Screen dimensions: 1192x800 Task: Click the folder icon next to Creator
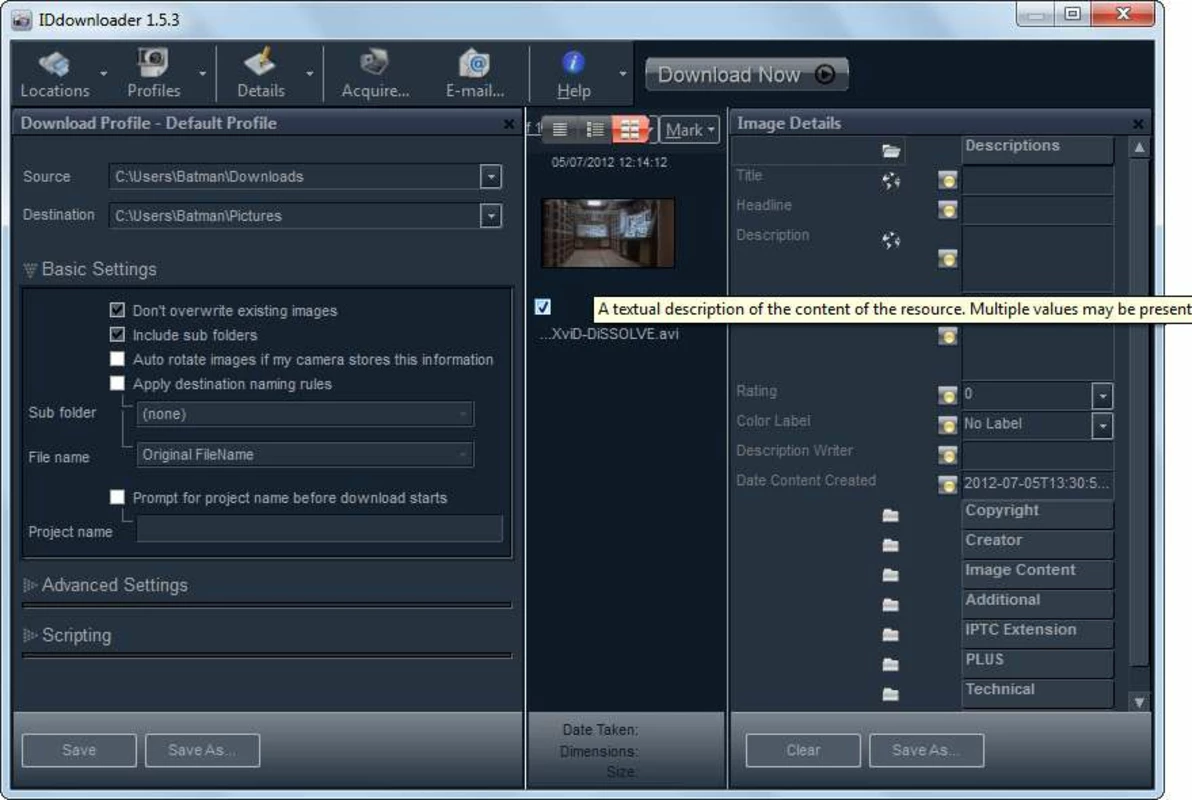(891, 545)
